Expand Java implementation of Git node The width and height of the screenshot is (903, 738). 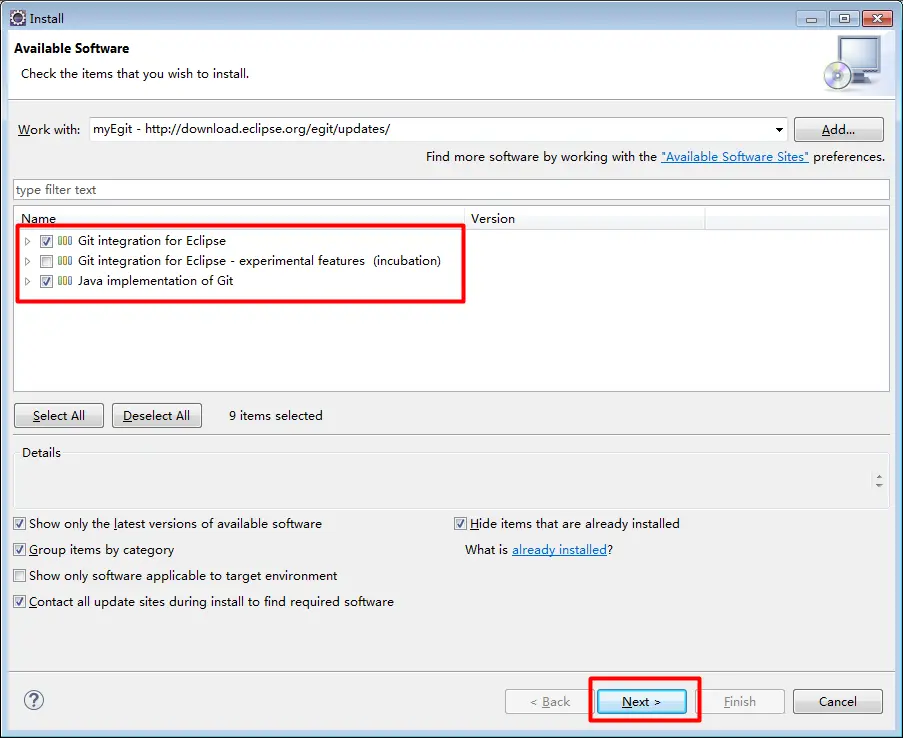coord(27,282)
